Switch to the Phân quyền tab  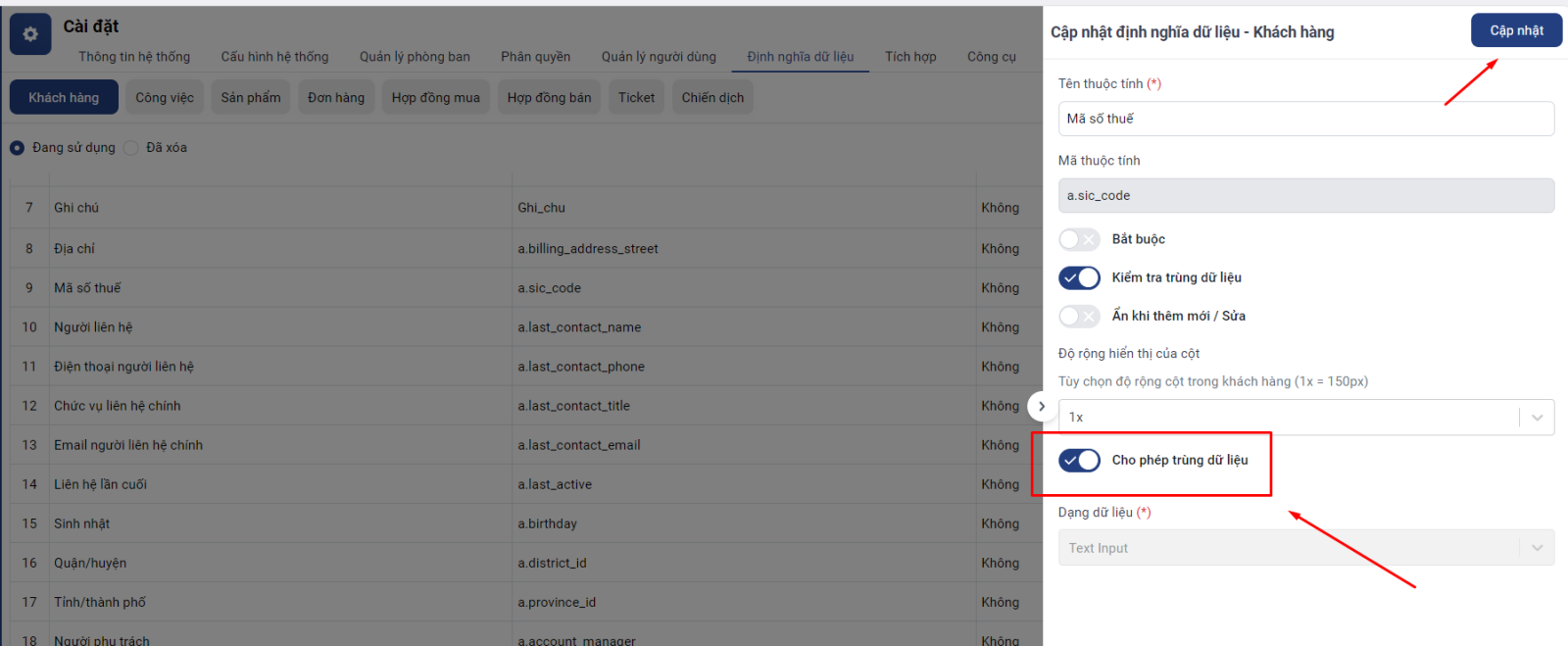[x=535, y=57]
